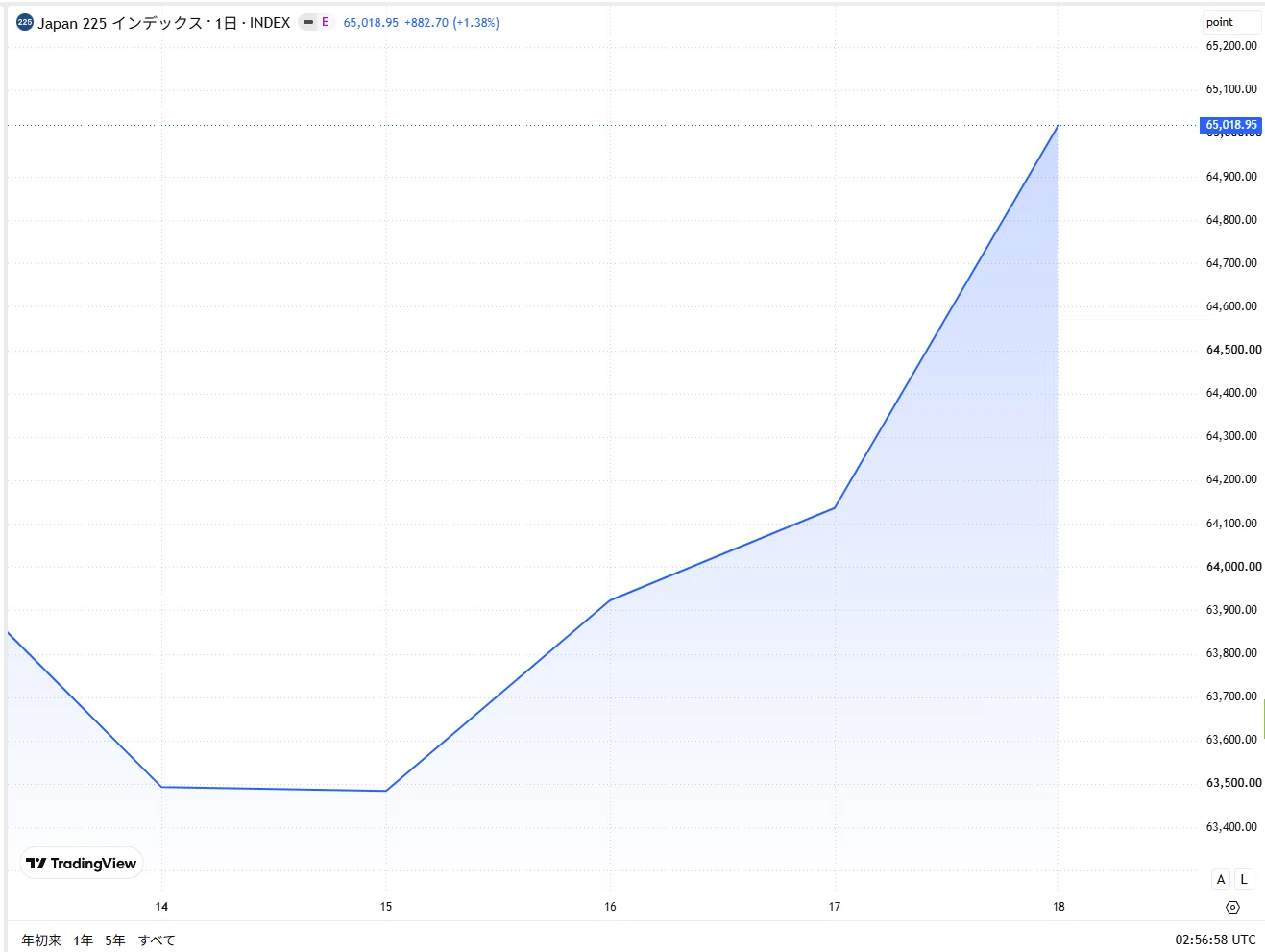Click the 65,100.00 price axis label
Screen dimensions: 1265x952
1231,89
